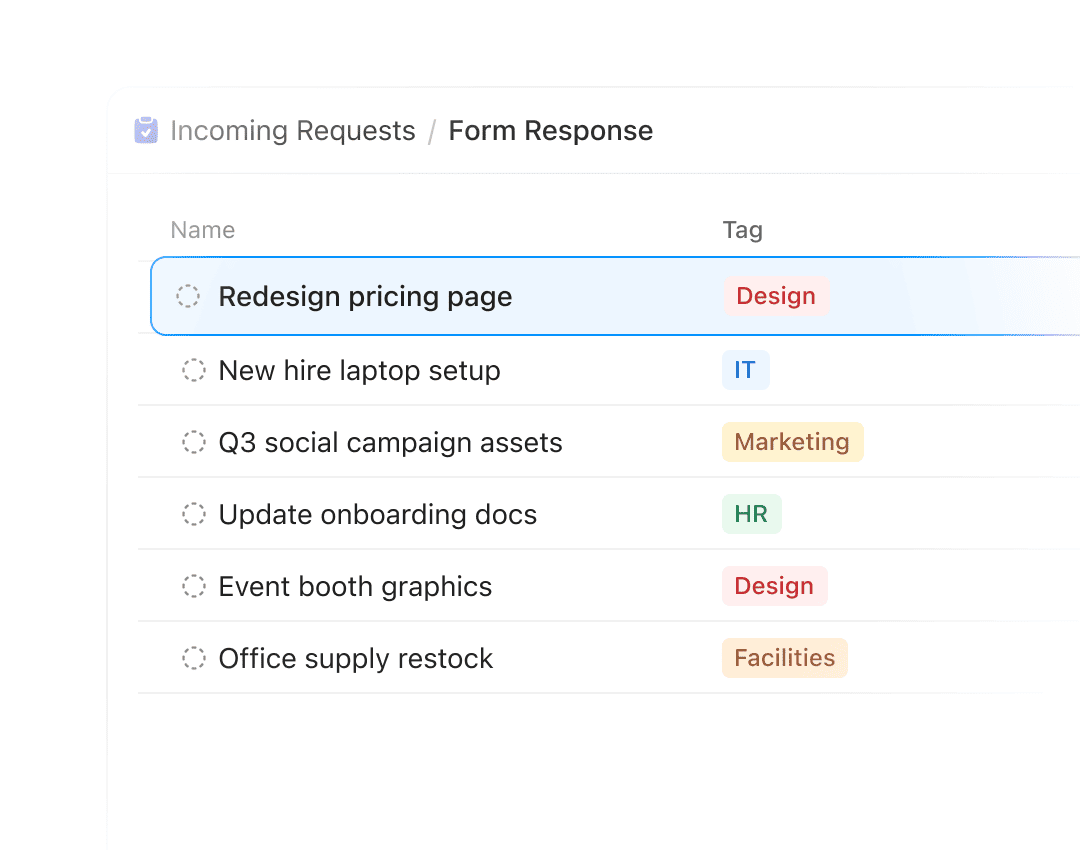This screenshot has height=850, width=1080.
Task: Open the New hire laptop setup task
Action: click(359, 371)
